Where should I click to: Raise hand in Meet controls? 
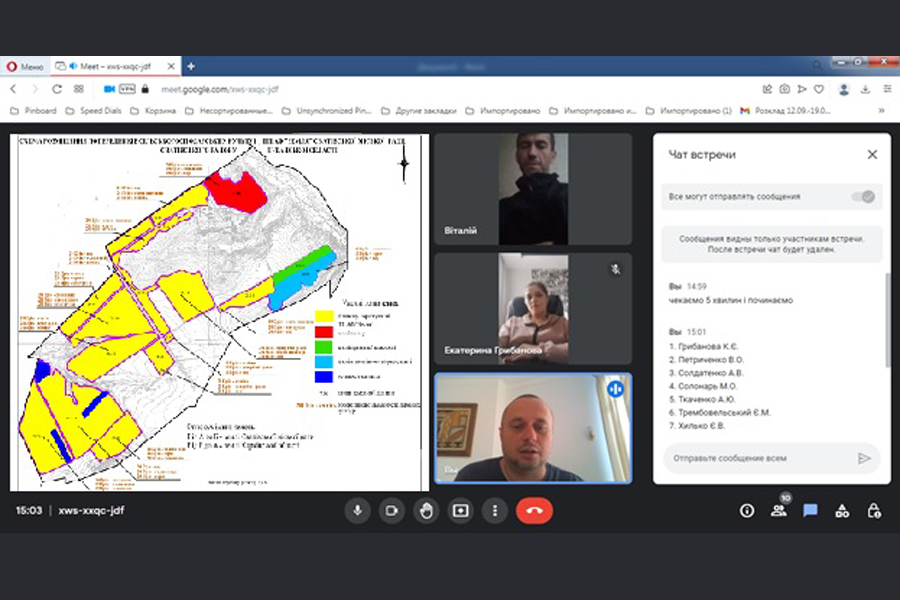click(x=426, y=510)
